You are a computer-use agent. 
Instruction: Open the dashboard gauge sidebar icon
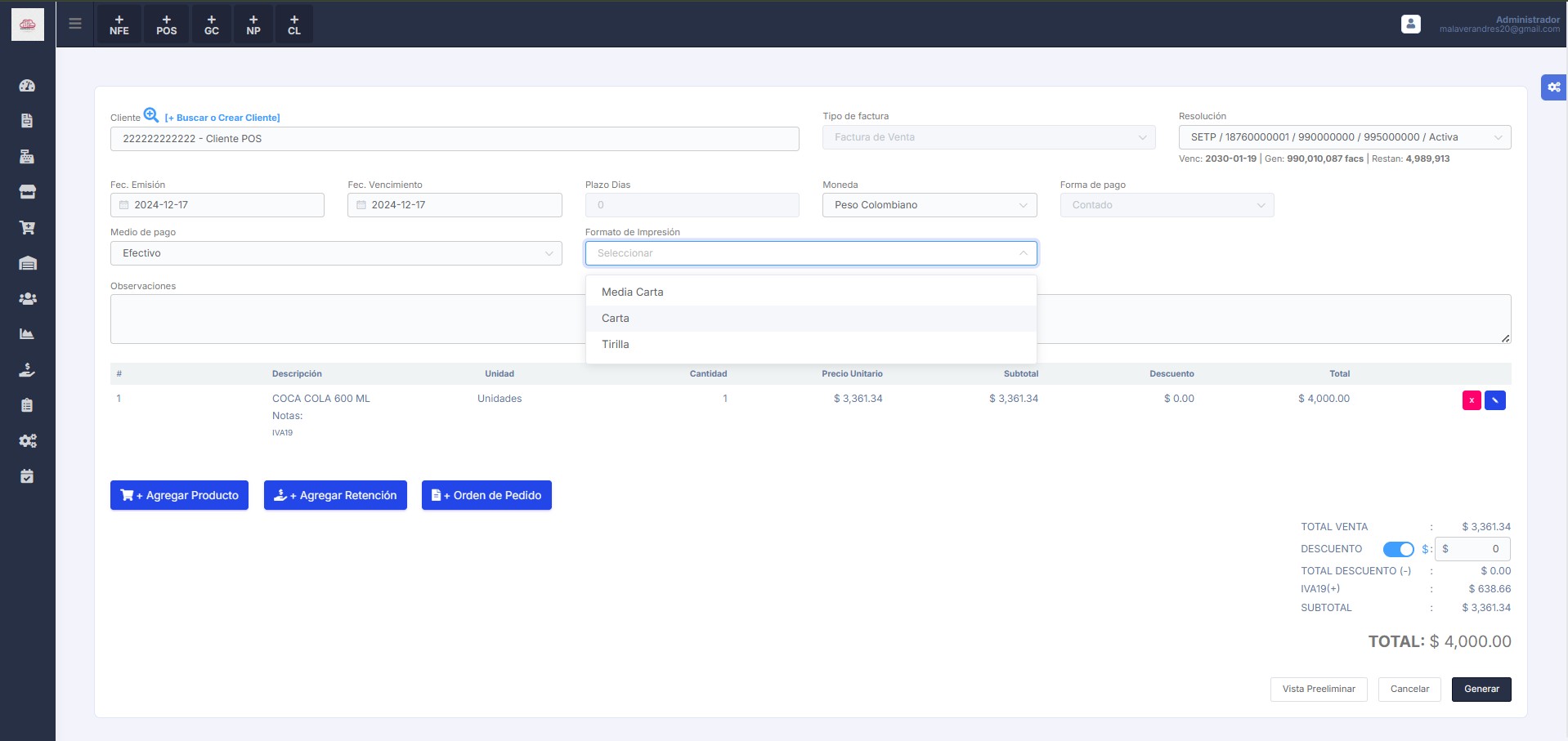(x=27, y=86)
